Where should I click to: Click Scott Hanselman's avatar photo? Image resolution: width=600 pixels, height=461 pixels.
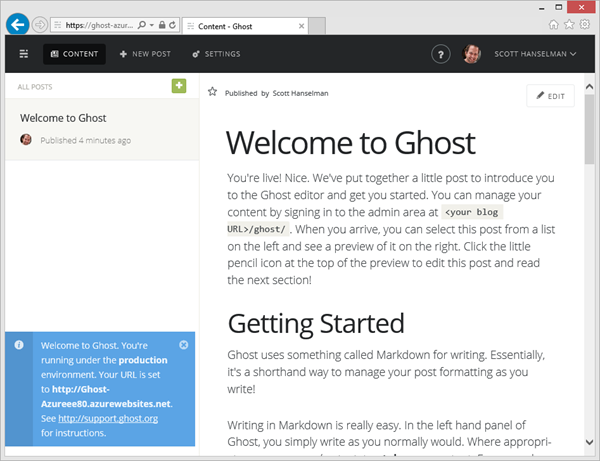(471, 54)
